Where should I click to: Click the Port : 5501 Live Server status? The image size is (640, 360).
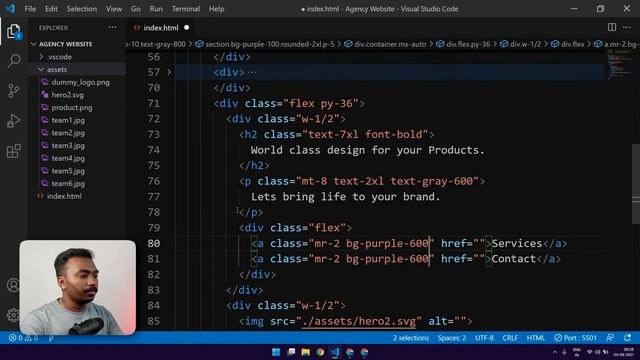[x=575, y=338]
